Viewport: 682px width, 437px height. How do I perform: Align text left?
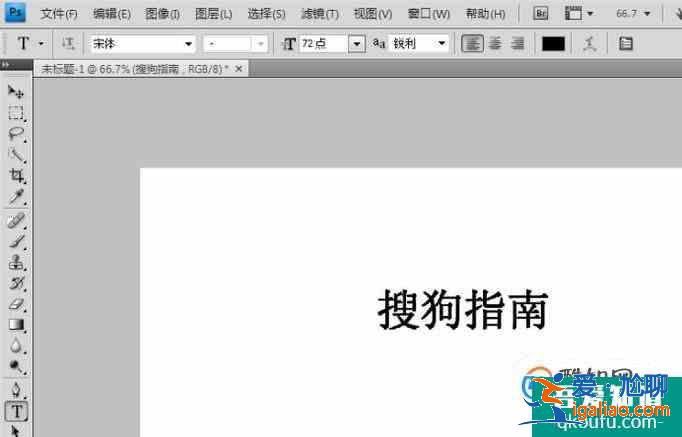coord(472,43)
